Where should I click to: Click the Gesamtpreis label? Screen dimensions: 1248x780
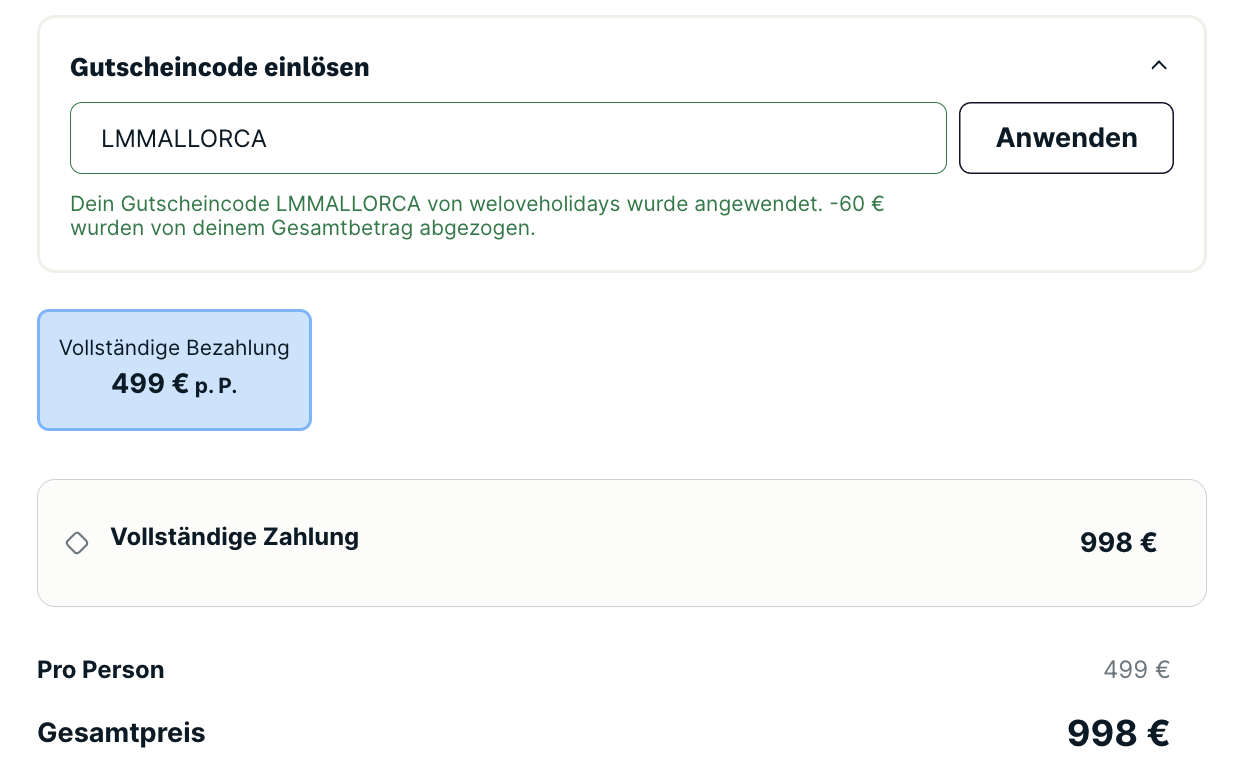pos(121,733)
